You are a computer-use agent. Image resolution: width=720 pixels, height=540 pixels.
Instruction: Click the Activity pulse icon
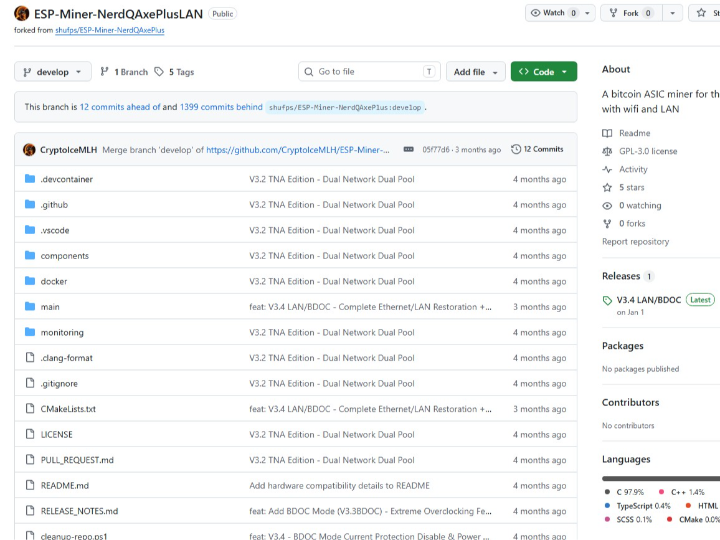point(607,169)
